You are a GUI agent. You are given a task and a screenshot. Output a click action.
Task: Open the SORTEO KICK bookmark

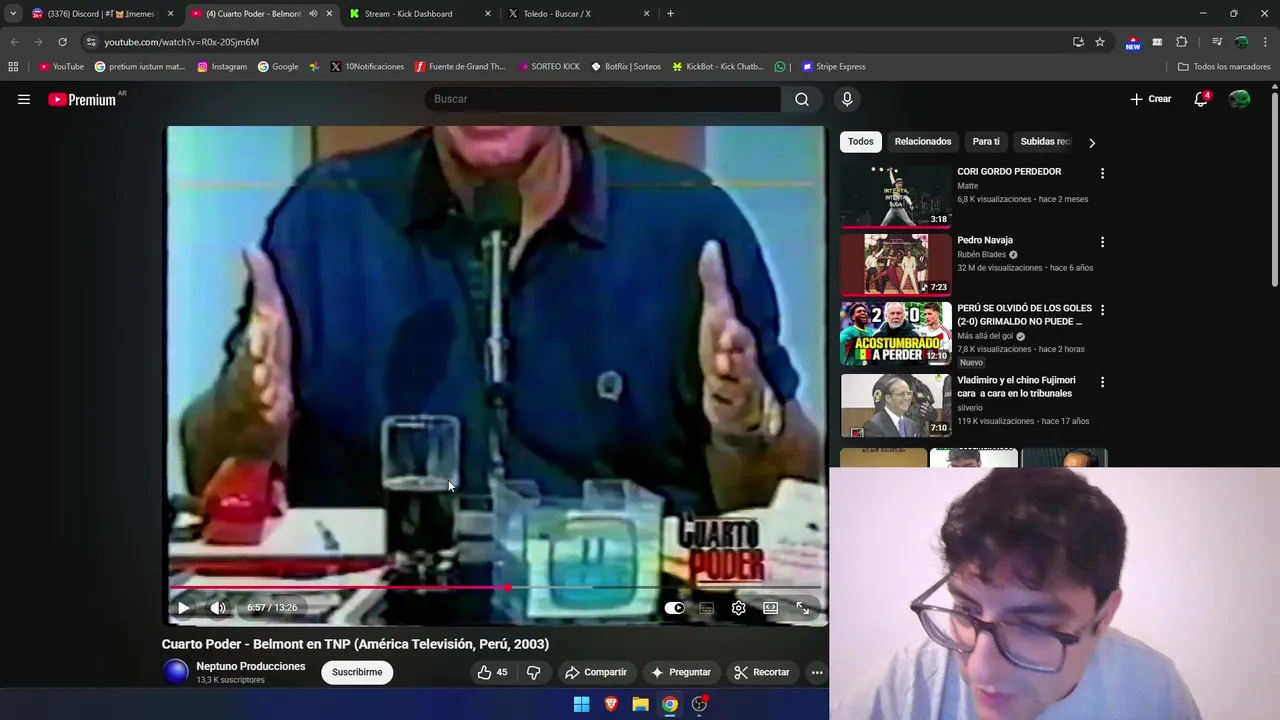[549, 67]
